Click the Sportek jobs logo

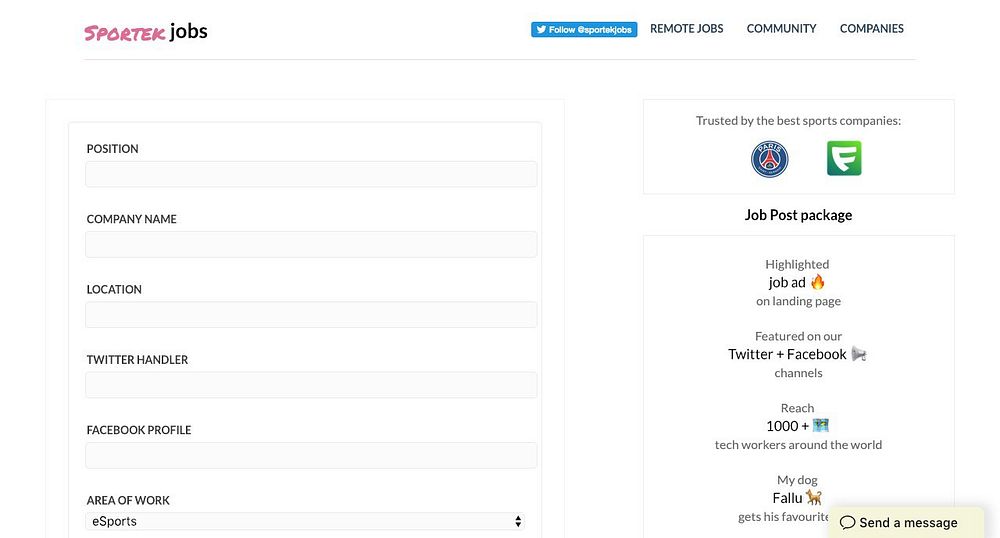(146, 32)
